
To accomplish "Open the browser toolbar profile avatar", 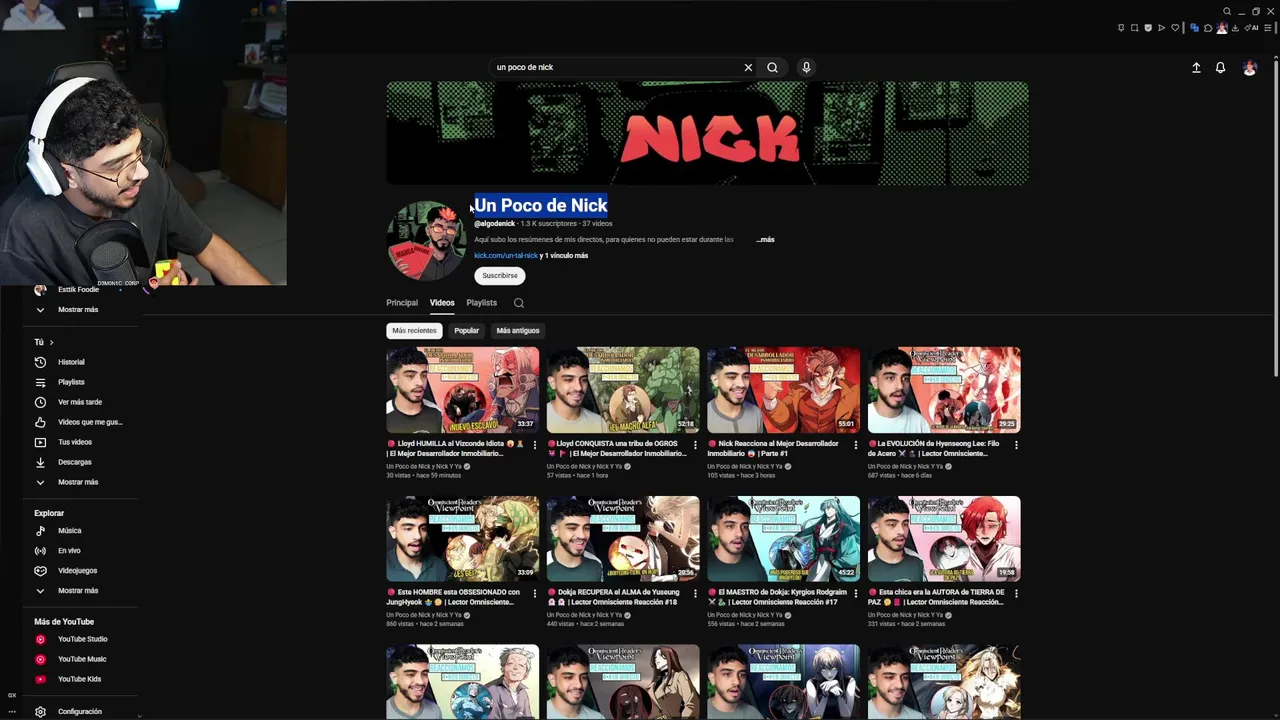I will point(1222,28).
